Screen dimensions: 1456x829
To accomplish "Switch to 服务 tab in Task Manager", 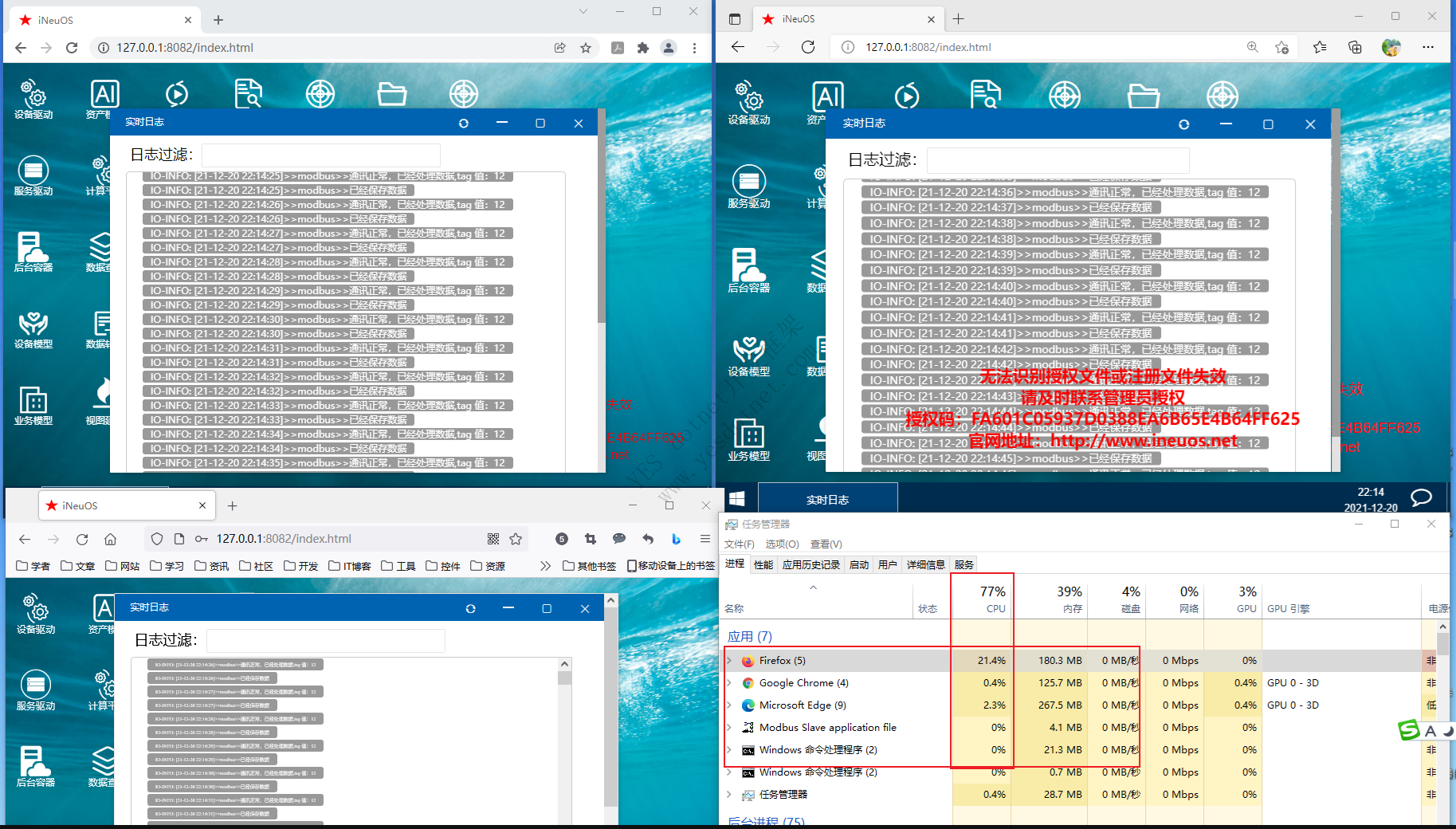I will click(963, 564).
